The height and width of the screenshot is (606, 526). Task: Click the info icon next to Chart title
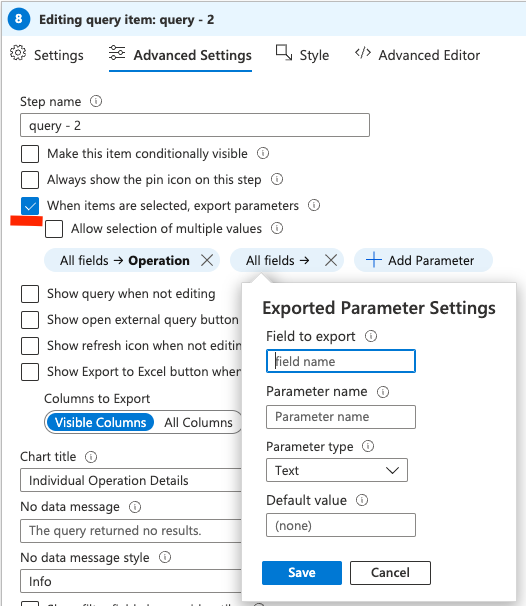click(91, 457)
